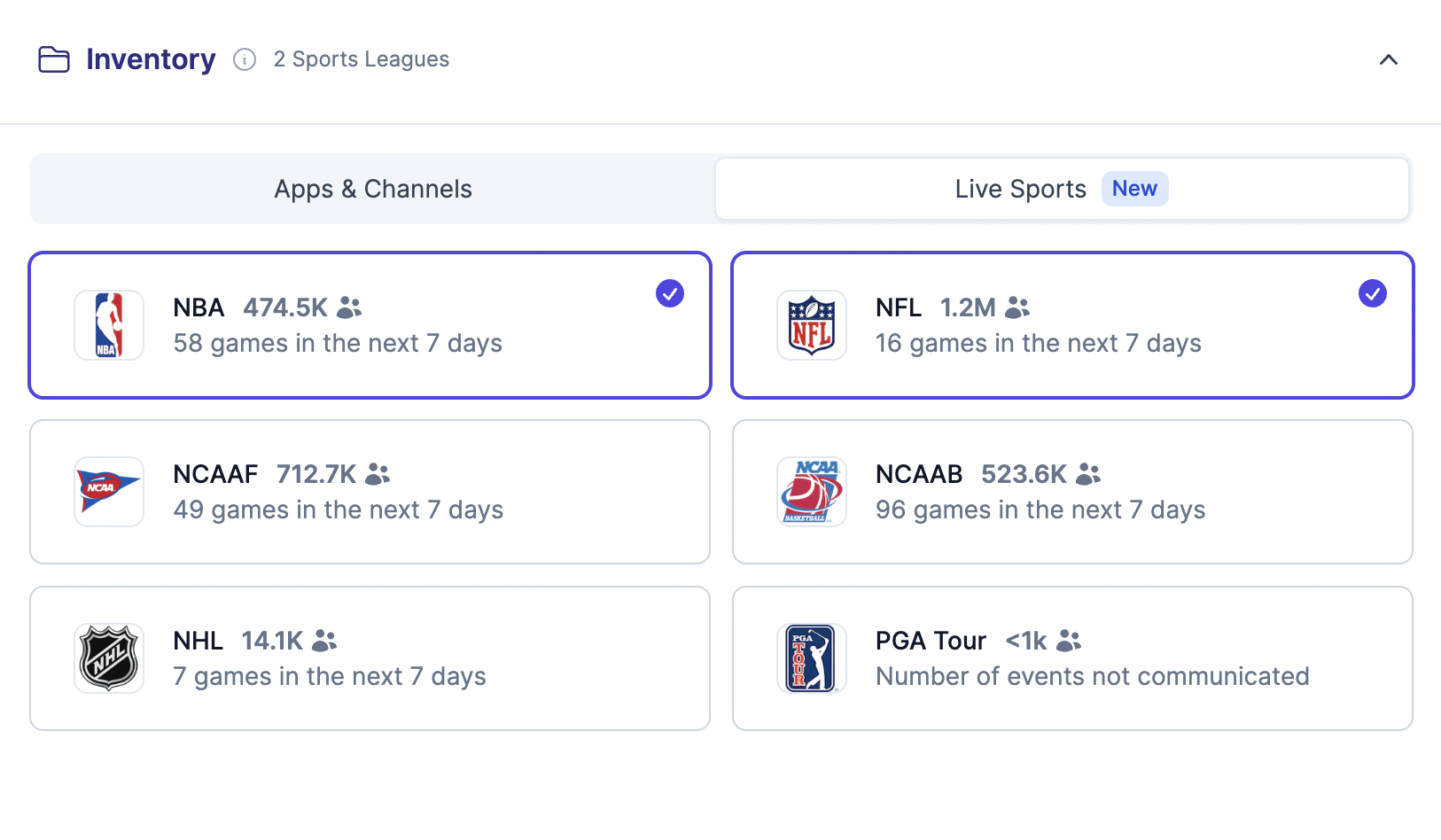Uncheck the NFL selection checkmark

pyautogui.click(x=1373, y=293)
